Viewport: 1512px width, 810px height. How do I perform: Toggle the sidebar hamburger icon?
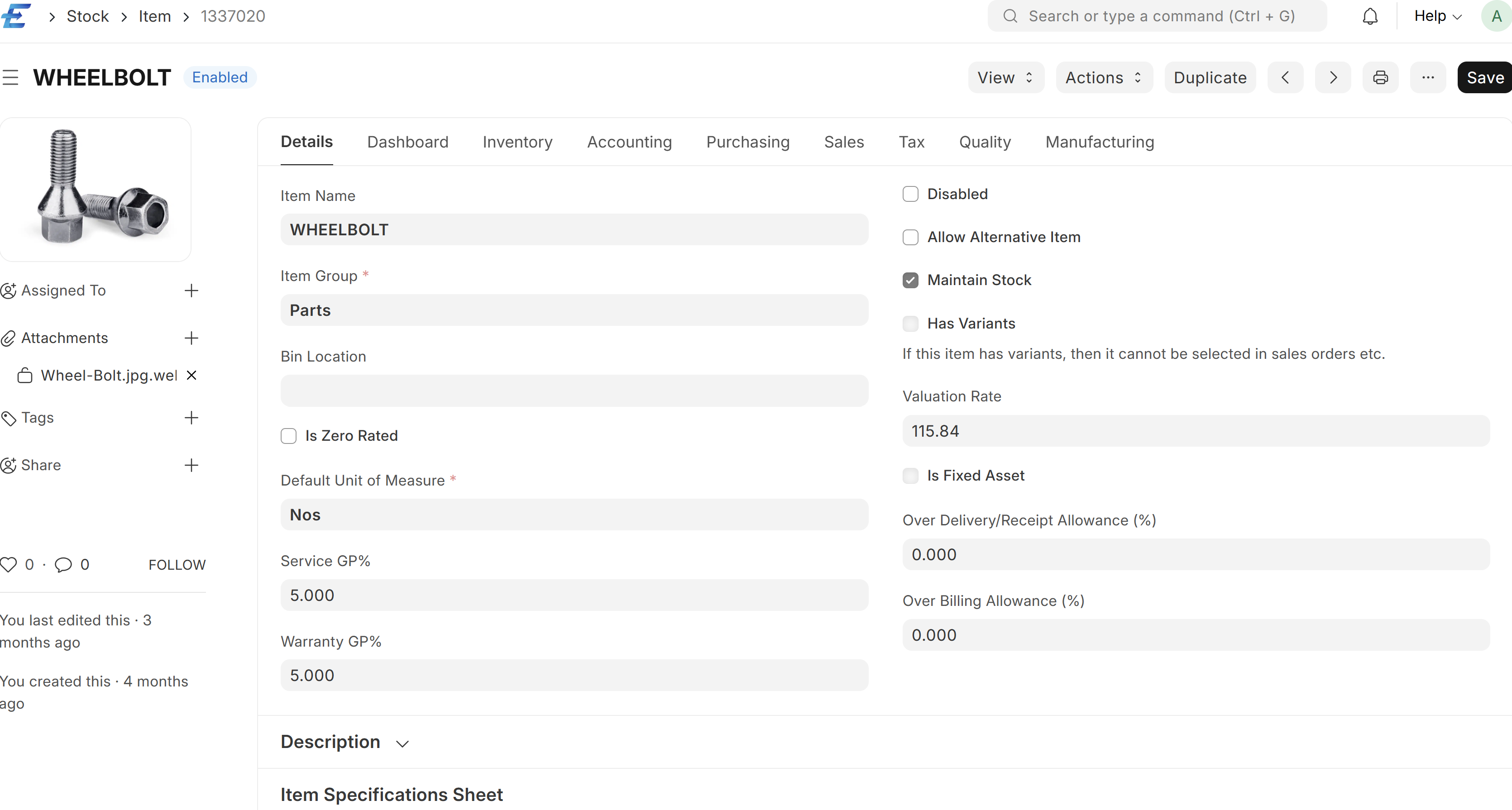(10, 77)
